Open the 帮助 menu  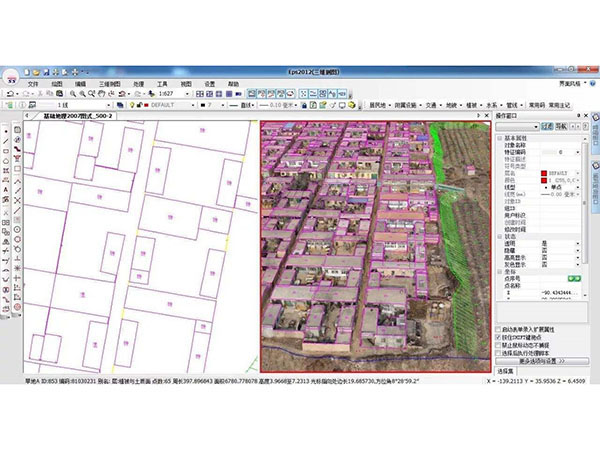coord(233,84)
